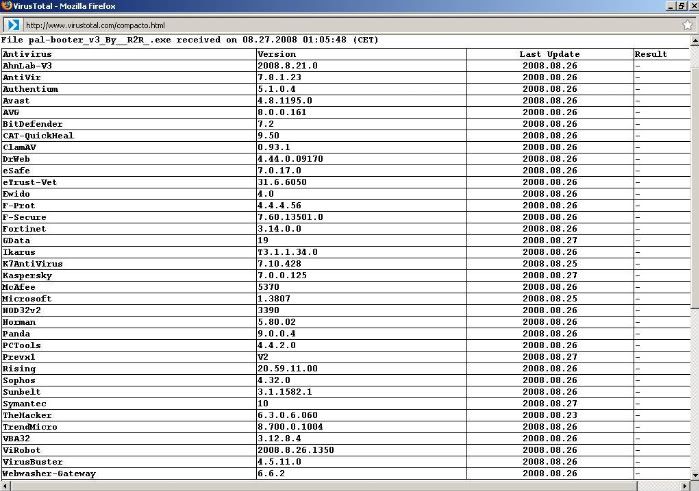
Task: Select the Norman row name
Action: coord(19,322)
